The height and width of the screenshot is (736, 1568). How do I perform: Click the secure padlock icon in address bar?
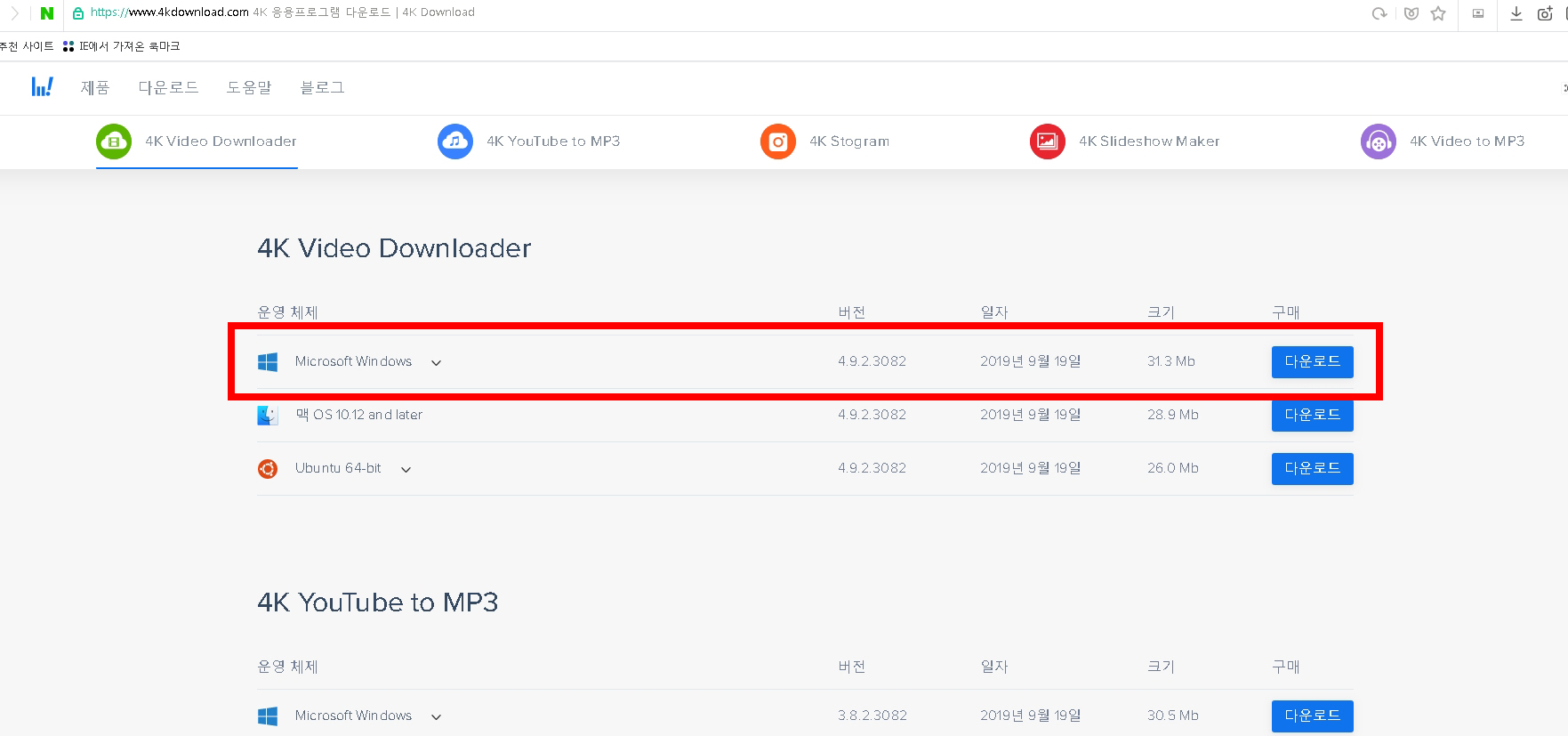(x=78, y=13)
